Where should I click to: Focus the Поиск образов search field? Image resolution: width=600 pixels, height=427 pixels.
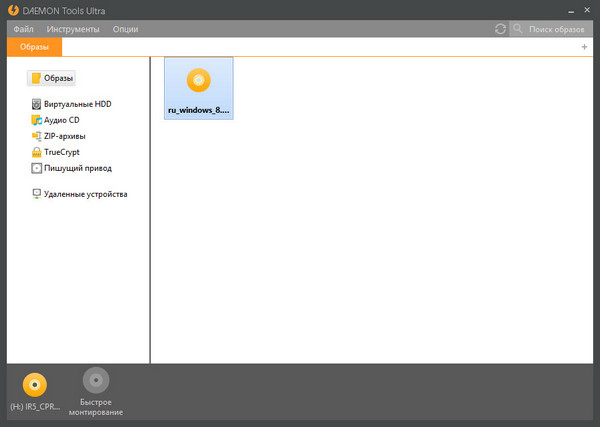(x=555, y=29)
